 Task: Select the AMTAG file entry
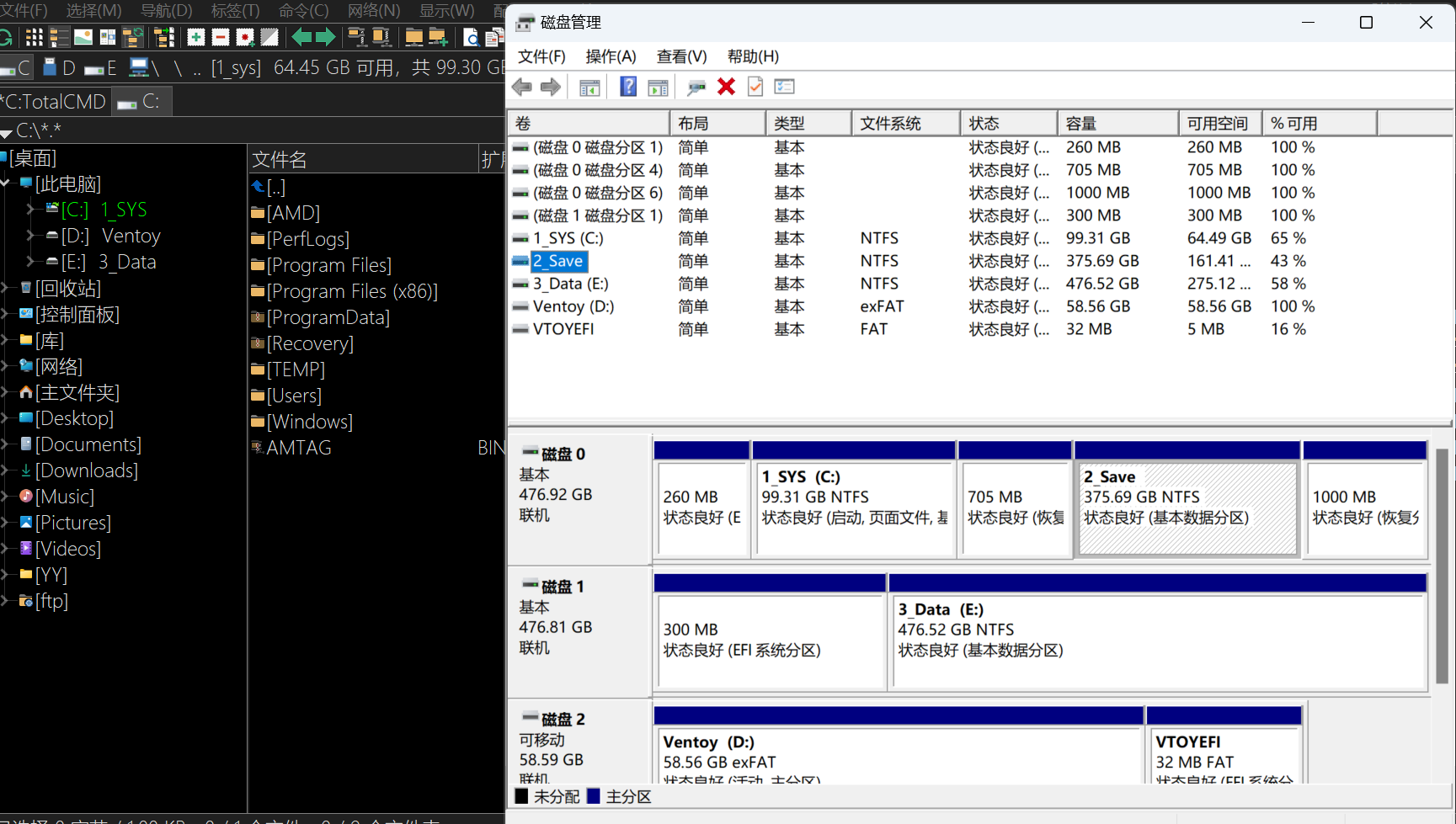291,448
